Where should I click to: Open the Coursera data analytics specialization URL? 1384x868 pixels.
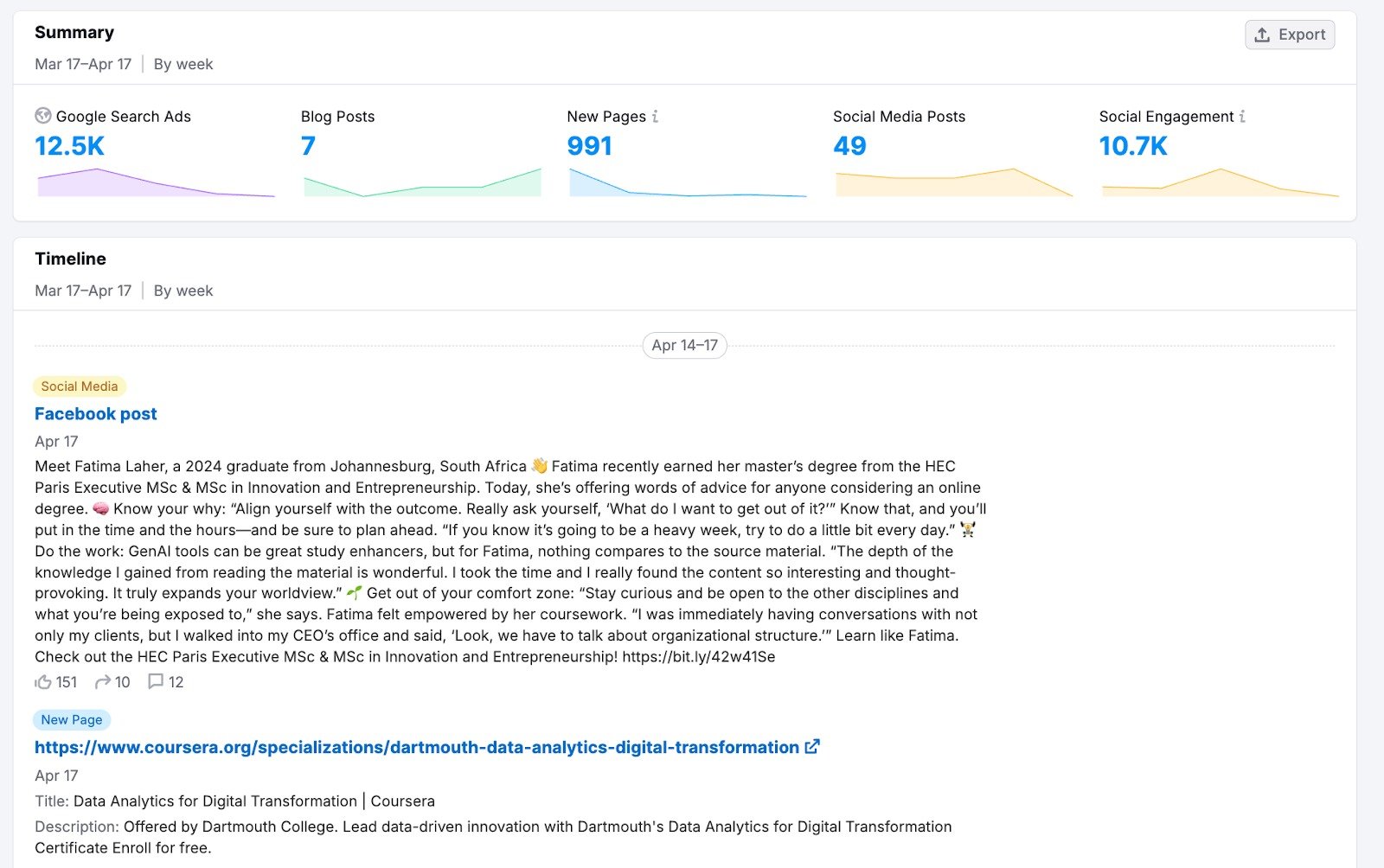click(413, 746)
